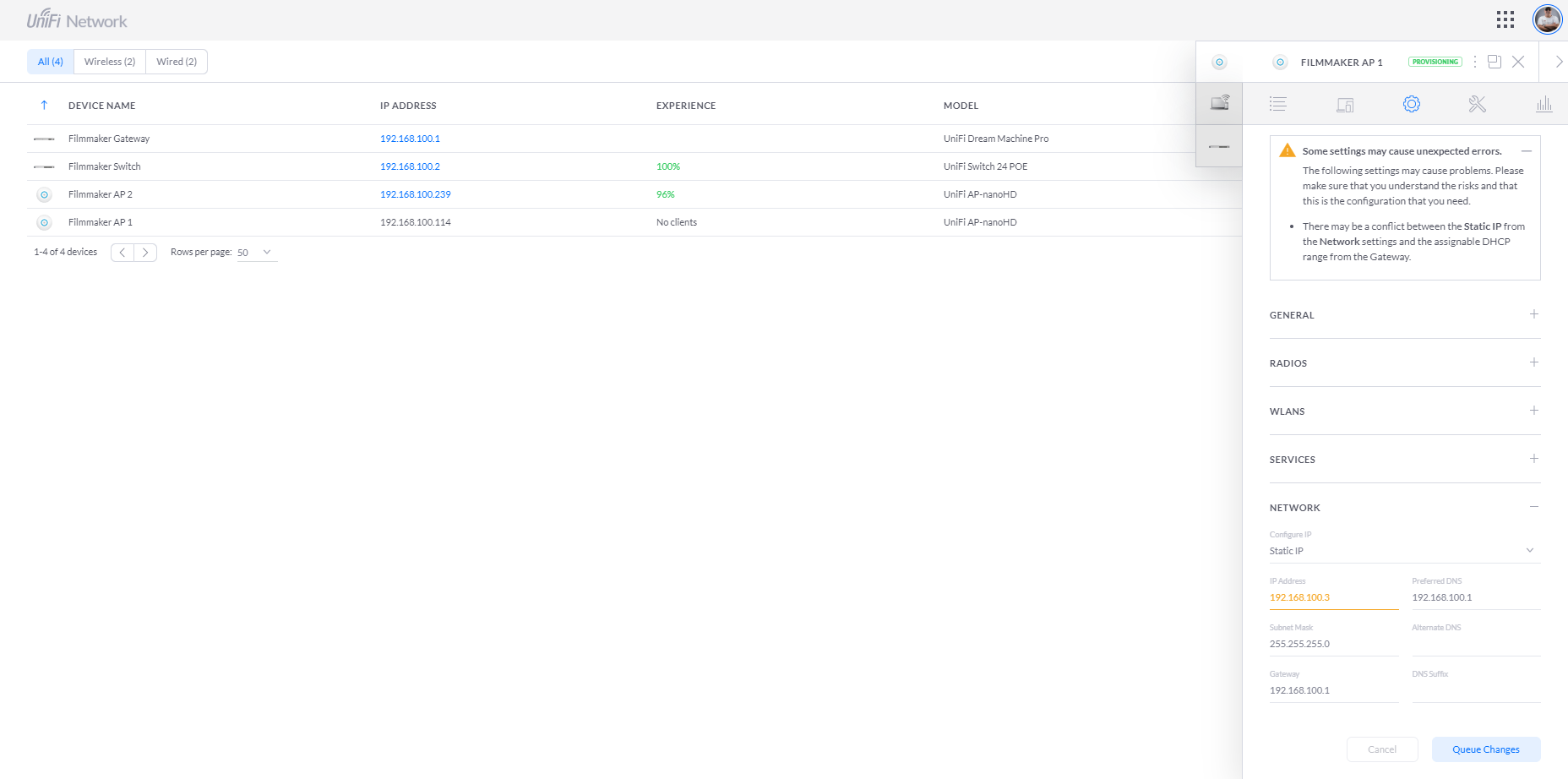Filter to Wired (2) devices
Screen dimensions: 1568x779
pyautogui.click(x=177, y=62)
